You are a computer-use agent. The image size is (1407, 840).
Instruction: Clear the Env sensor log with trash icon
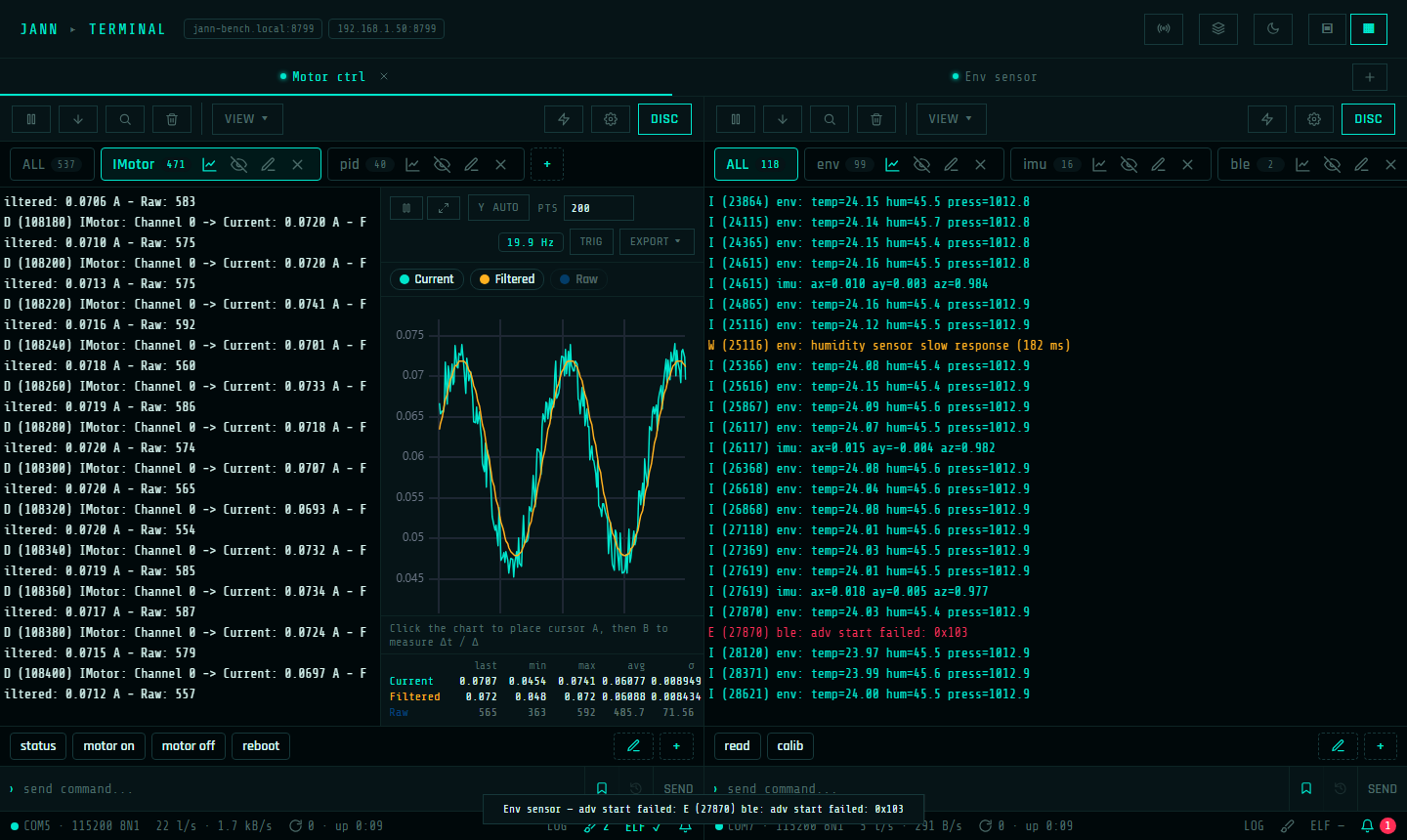tap(876, 119)
